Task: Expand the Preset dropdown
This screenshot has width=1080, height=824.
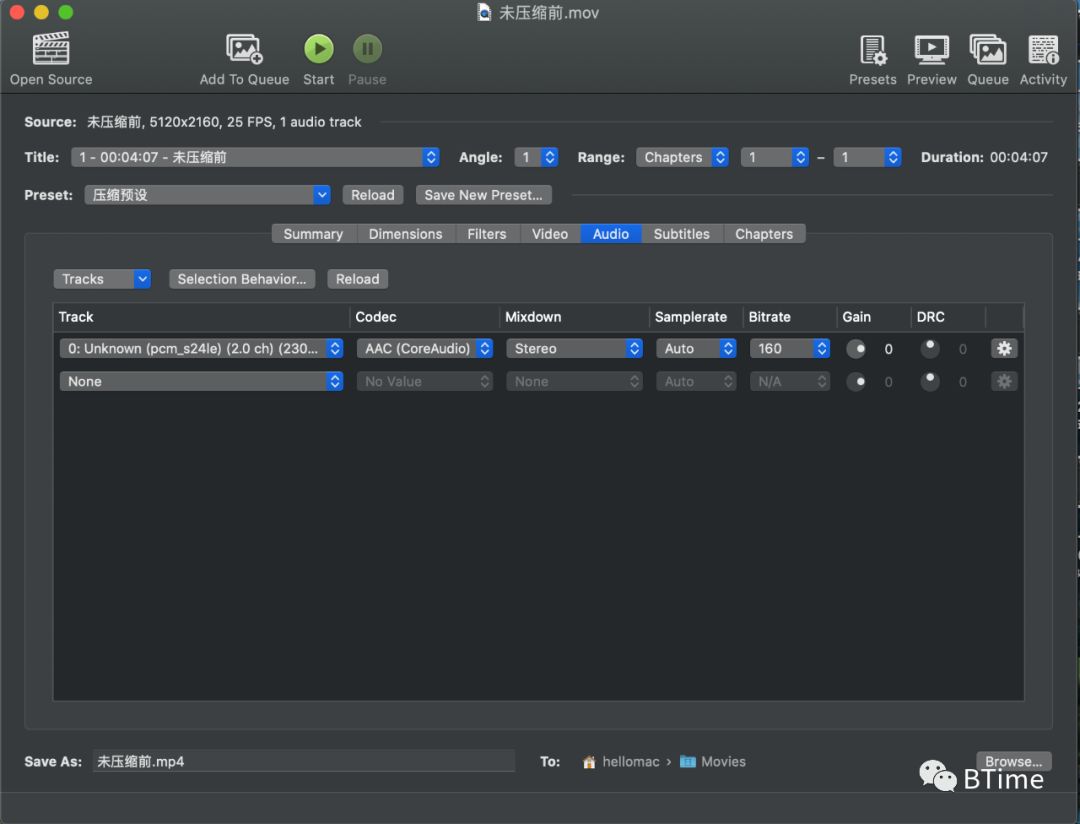Action: [x=207, y=195]
